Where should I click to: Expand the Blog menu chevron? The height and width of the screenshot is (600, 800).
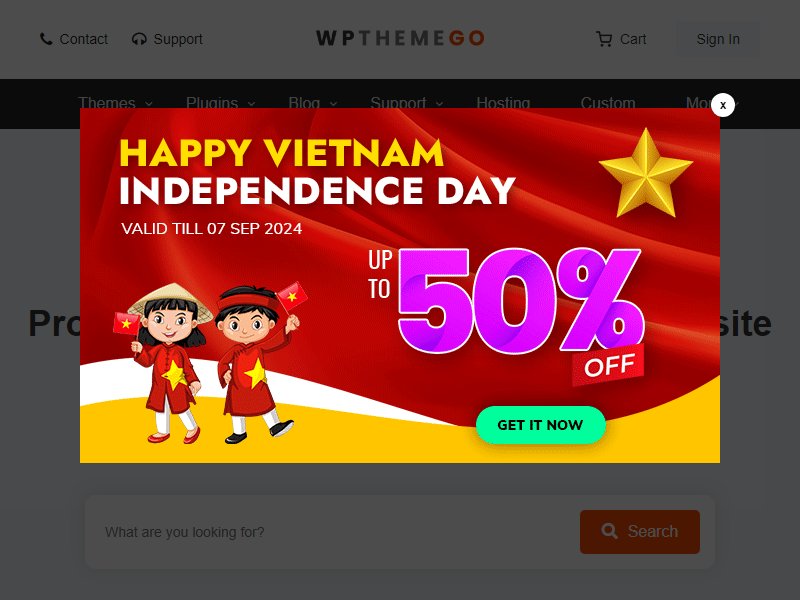333,104
